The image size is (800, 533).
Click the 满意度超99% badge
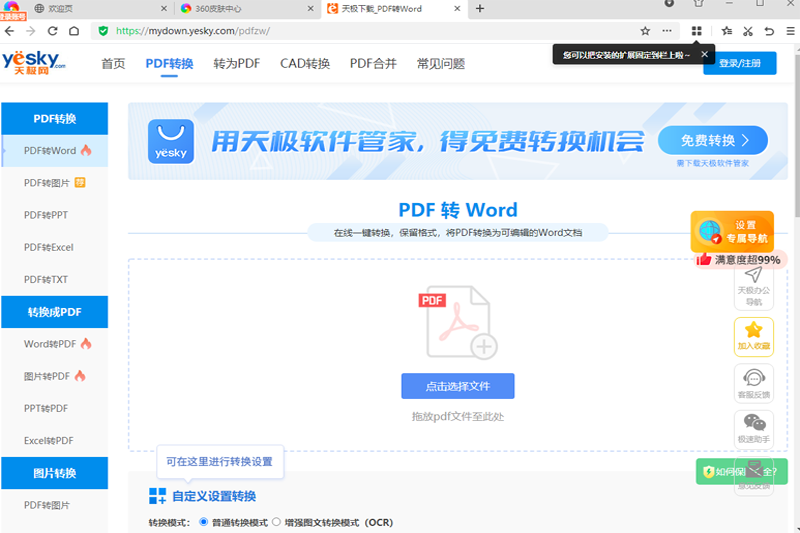point(738,260)
